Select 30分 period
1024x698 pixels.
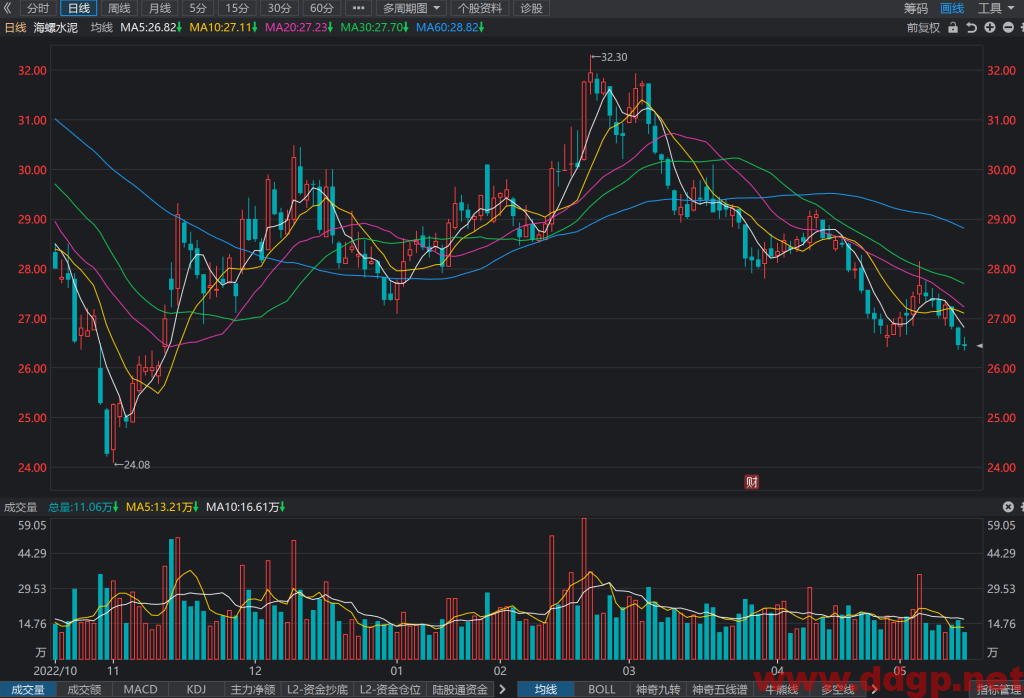coord(280,8)
